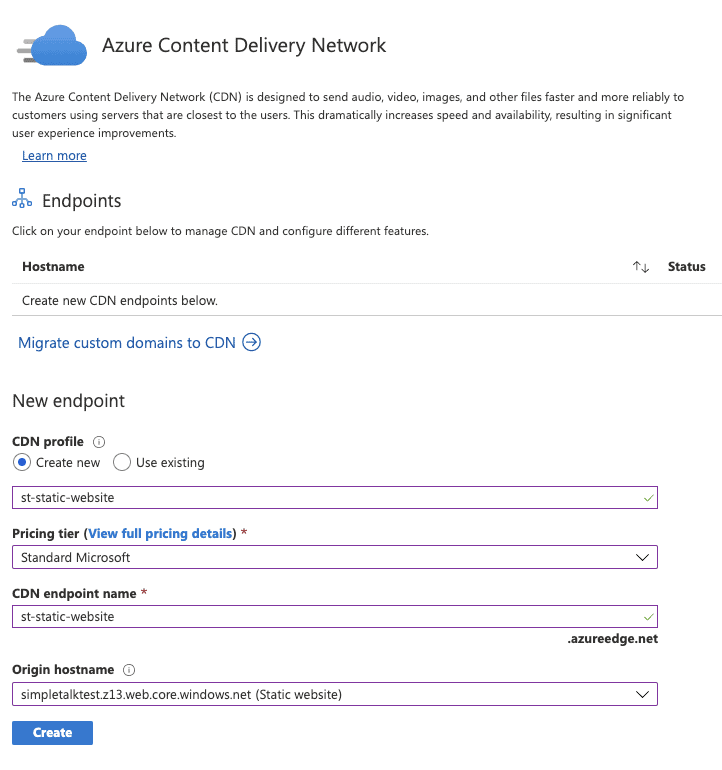Click the Create button
The height and width of the screenshot is (770, 722).
(53, 733)
